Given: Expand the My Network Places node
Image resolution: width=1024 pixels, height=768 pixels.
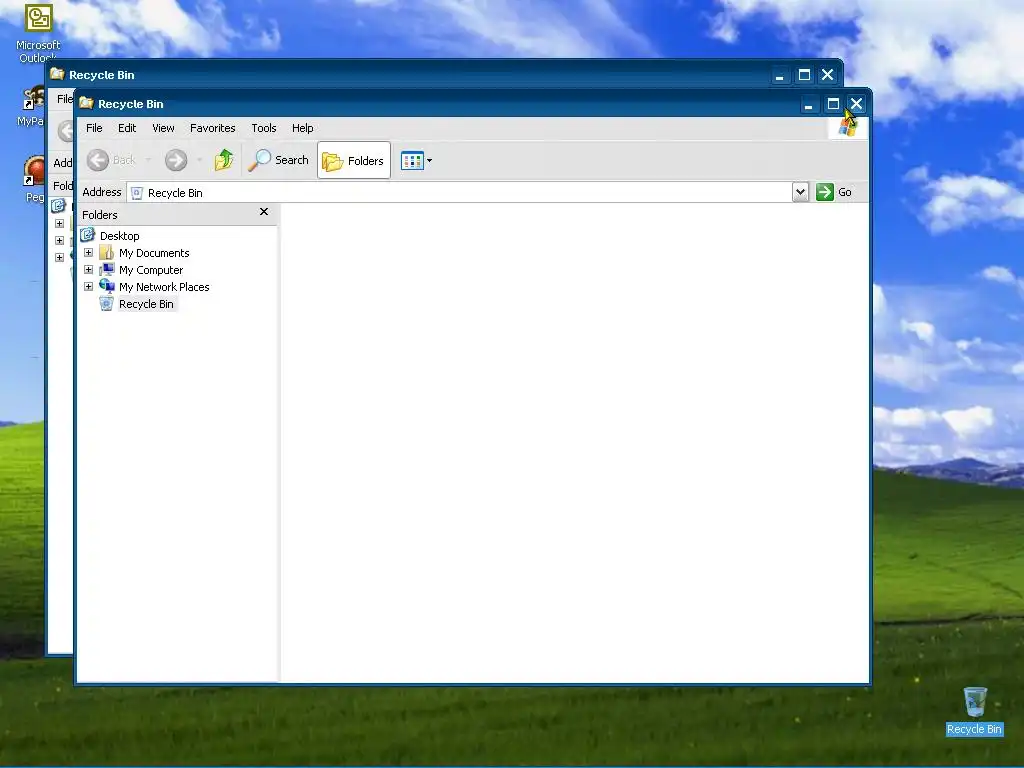Looking at the screenshot, I should (88, 287).
